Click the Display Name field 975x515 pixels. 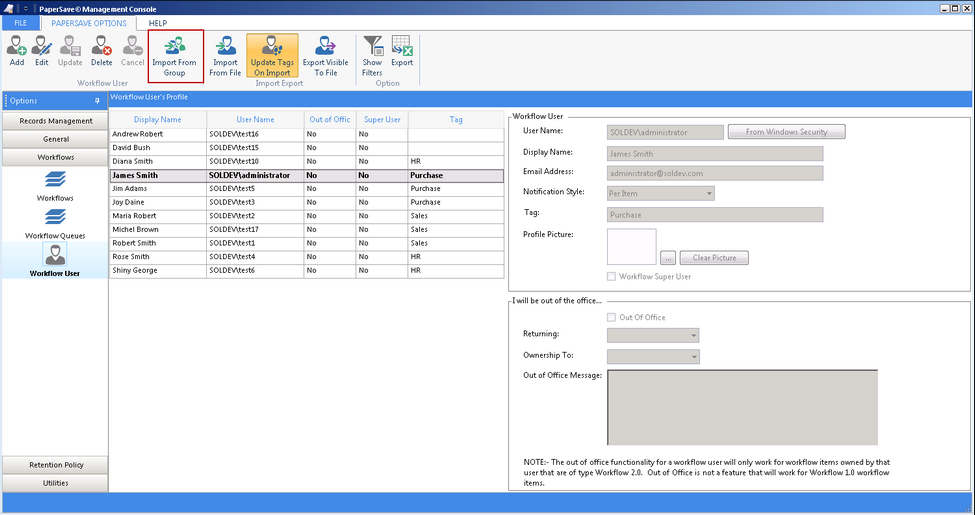click(x=715, y=154)
